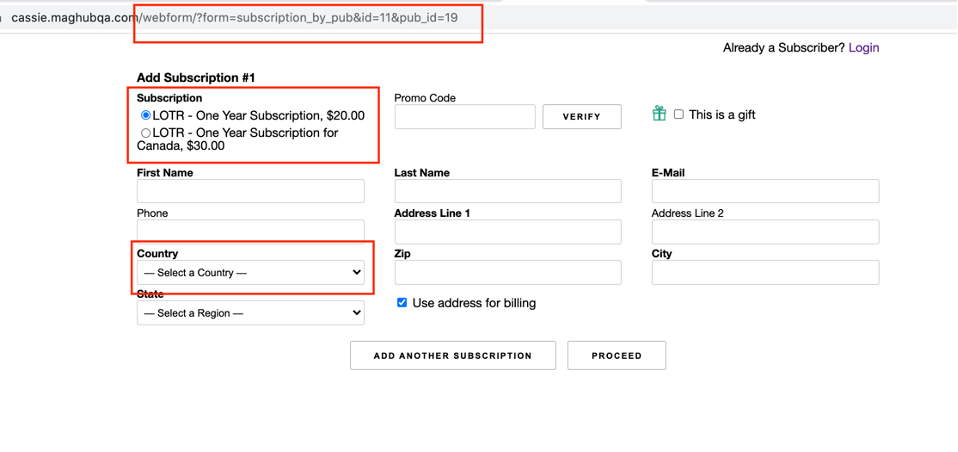The width and height of the screenshot is (958, 452).
Task: Expand the Select a Region dropdown
Action: pos(251,313)
